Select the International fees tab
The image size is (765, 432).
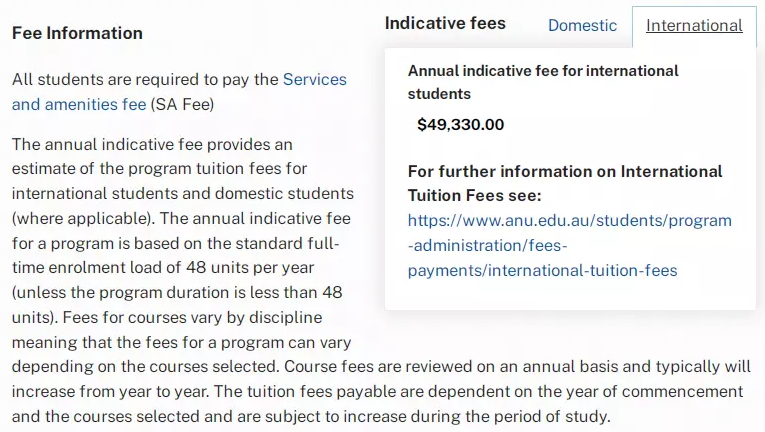tap(694, 26)
